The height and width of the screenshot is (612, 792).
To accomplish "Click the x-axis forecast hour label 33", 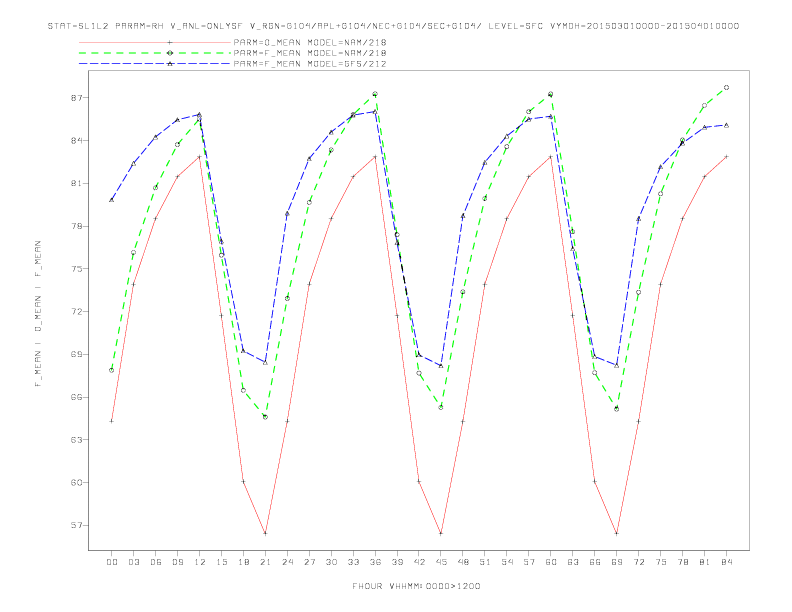I will pos(353,562).
